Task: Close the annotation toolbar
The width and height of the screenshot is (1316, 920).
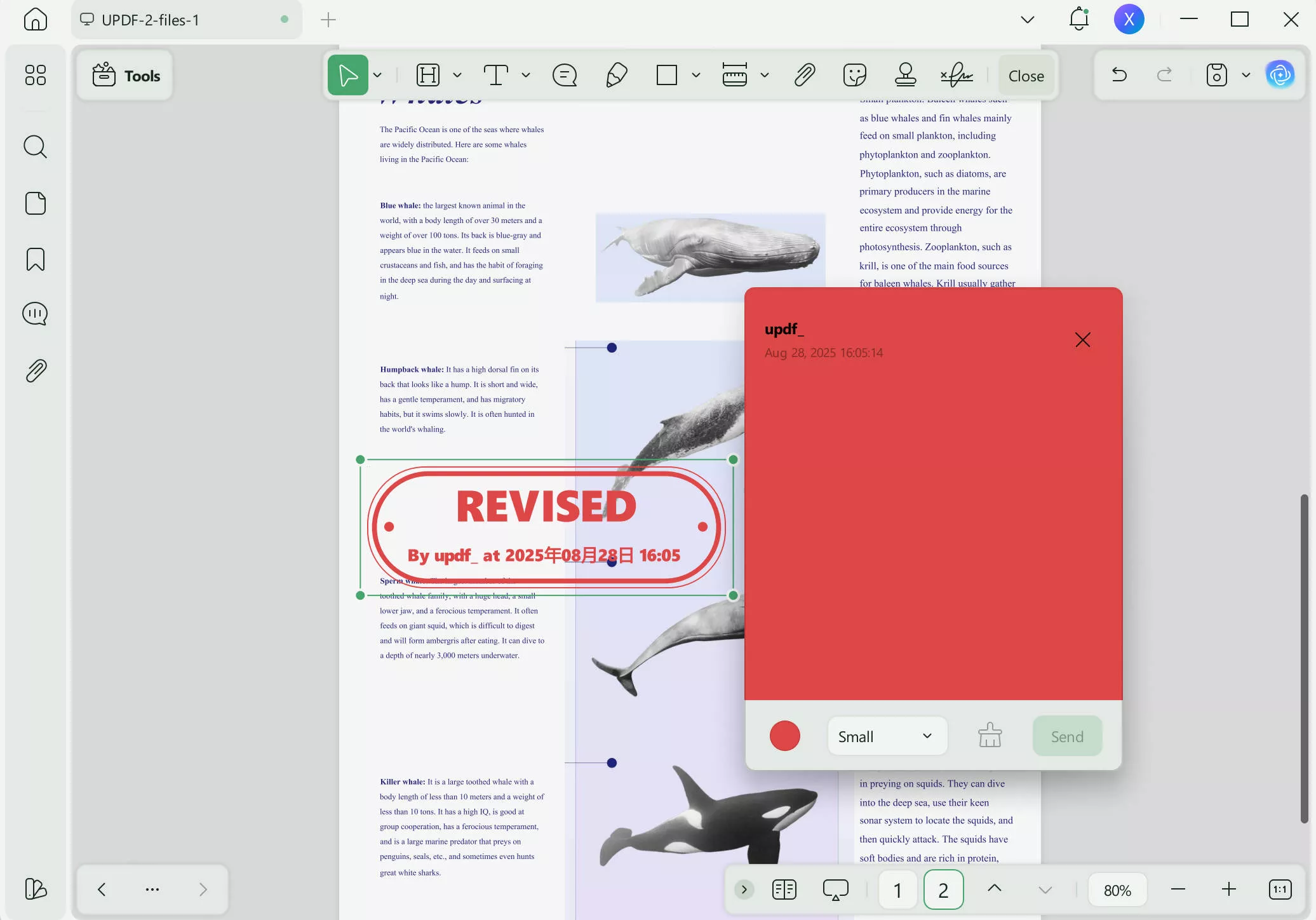Action: point(1026,76)
